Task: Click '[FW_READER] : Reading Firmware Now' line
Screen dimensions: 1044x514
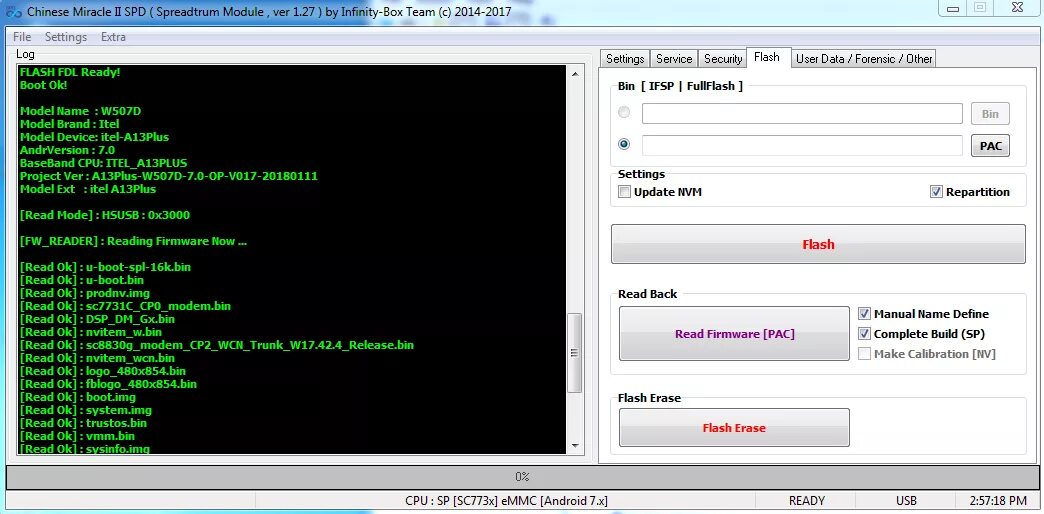Action: [x=133, y=241]
